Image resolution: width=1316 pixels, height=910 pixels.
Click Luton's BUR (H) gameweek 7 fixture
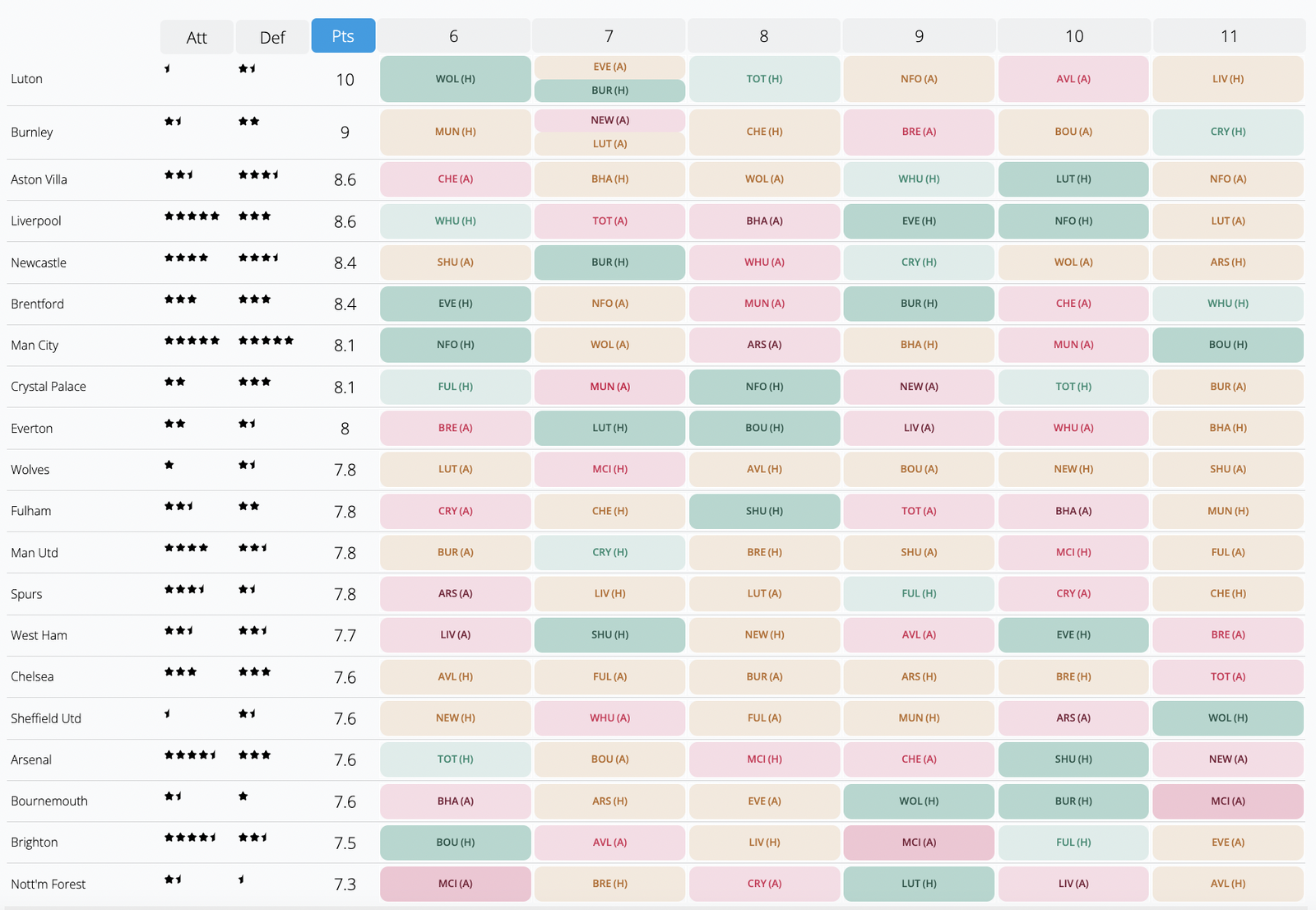click(609, 91)
